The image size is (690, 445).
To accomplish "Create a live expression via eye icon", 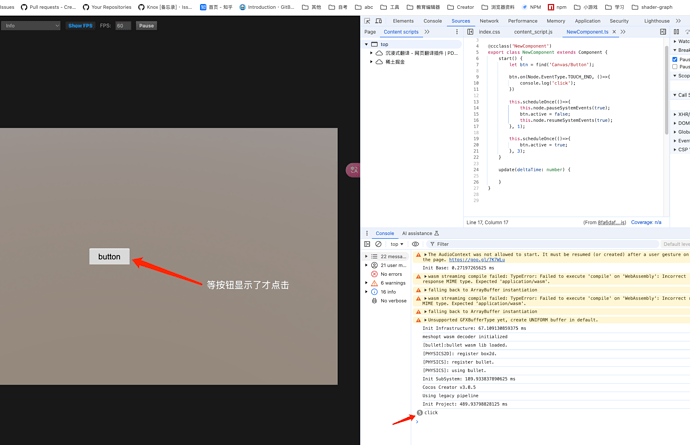I will (415, 244).
